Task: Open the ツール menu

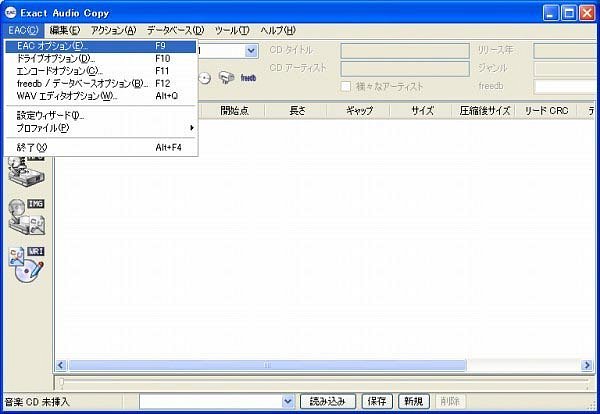Action: pyautogui.click(x=232, y=30)
